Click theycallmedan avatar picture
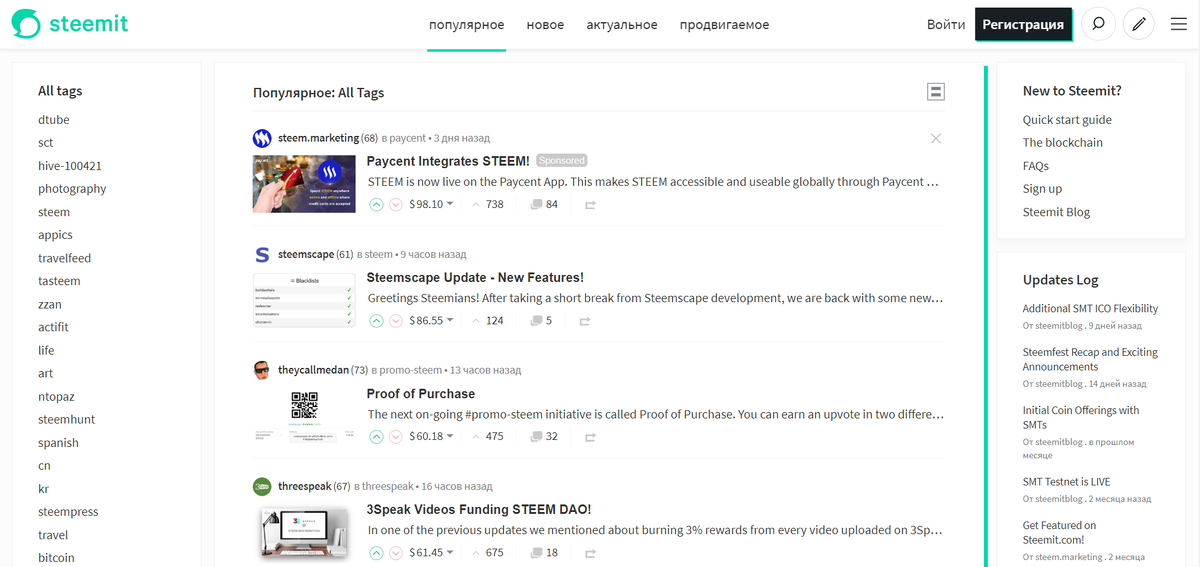The height and width of the screenshot is (567, 1200). coord(262,370)
